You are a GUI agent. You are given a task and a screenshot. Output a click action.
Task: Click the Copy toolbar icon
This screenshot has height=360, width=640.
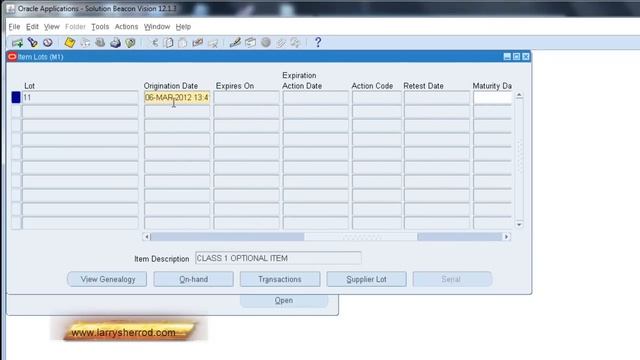click(x=169, y=42)
